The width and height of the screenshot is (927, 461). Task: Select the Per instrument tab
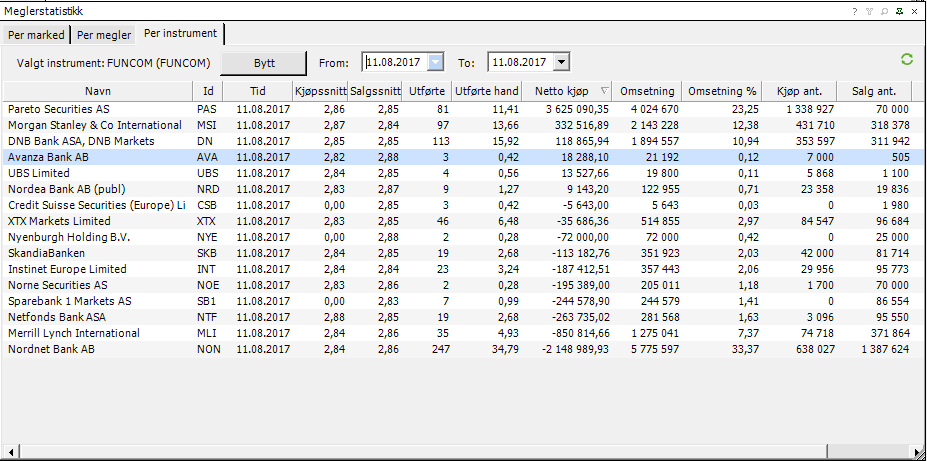(x=180, y=34)
